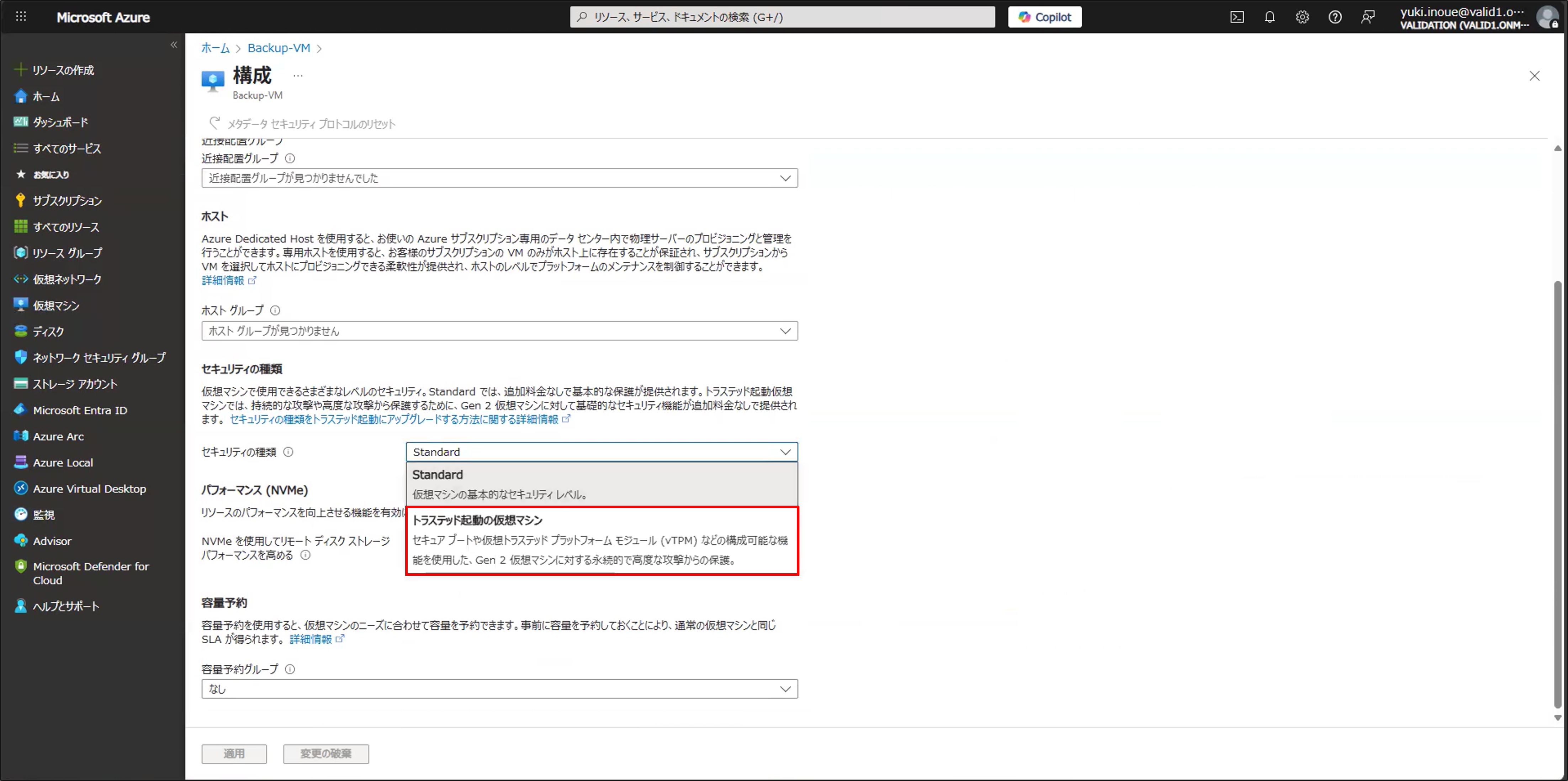Open the portal menu waffle icon
The width and height of the screenshot is (1568, 781).
(x=21, y=17)
